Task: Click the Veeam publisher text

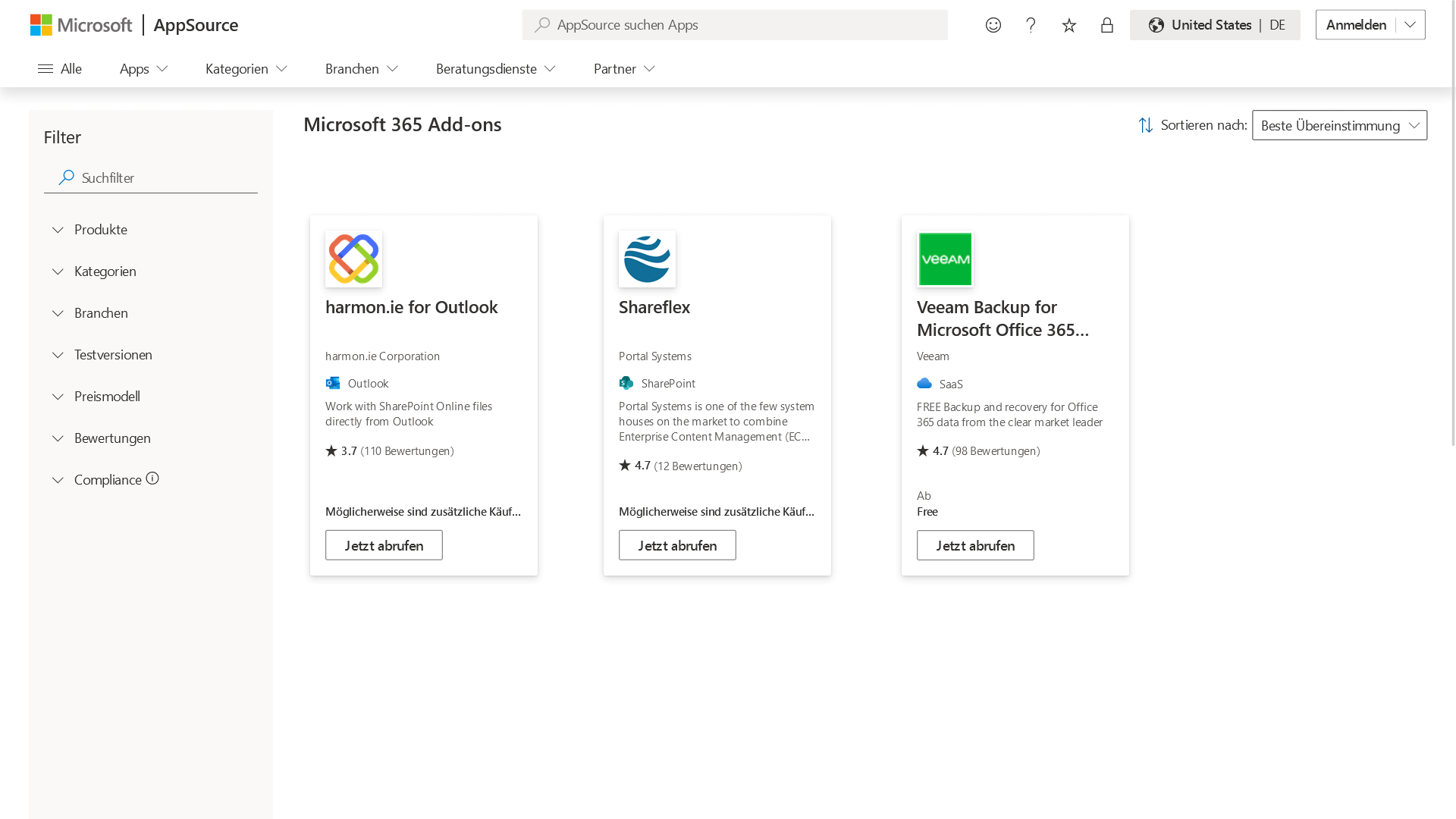Action: tap(933, 356)
